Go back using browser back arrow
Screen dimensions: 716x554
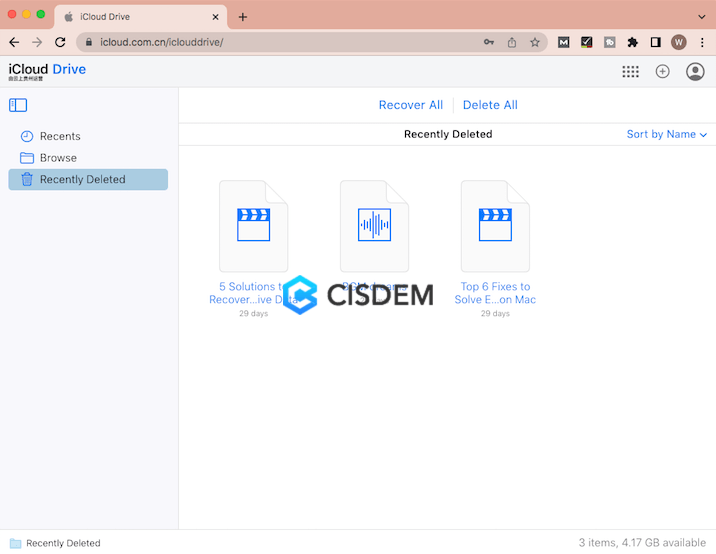tap(14, 42)
